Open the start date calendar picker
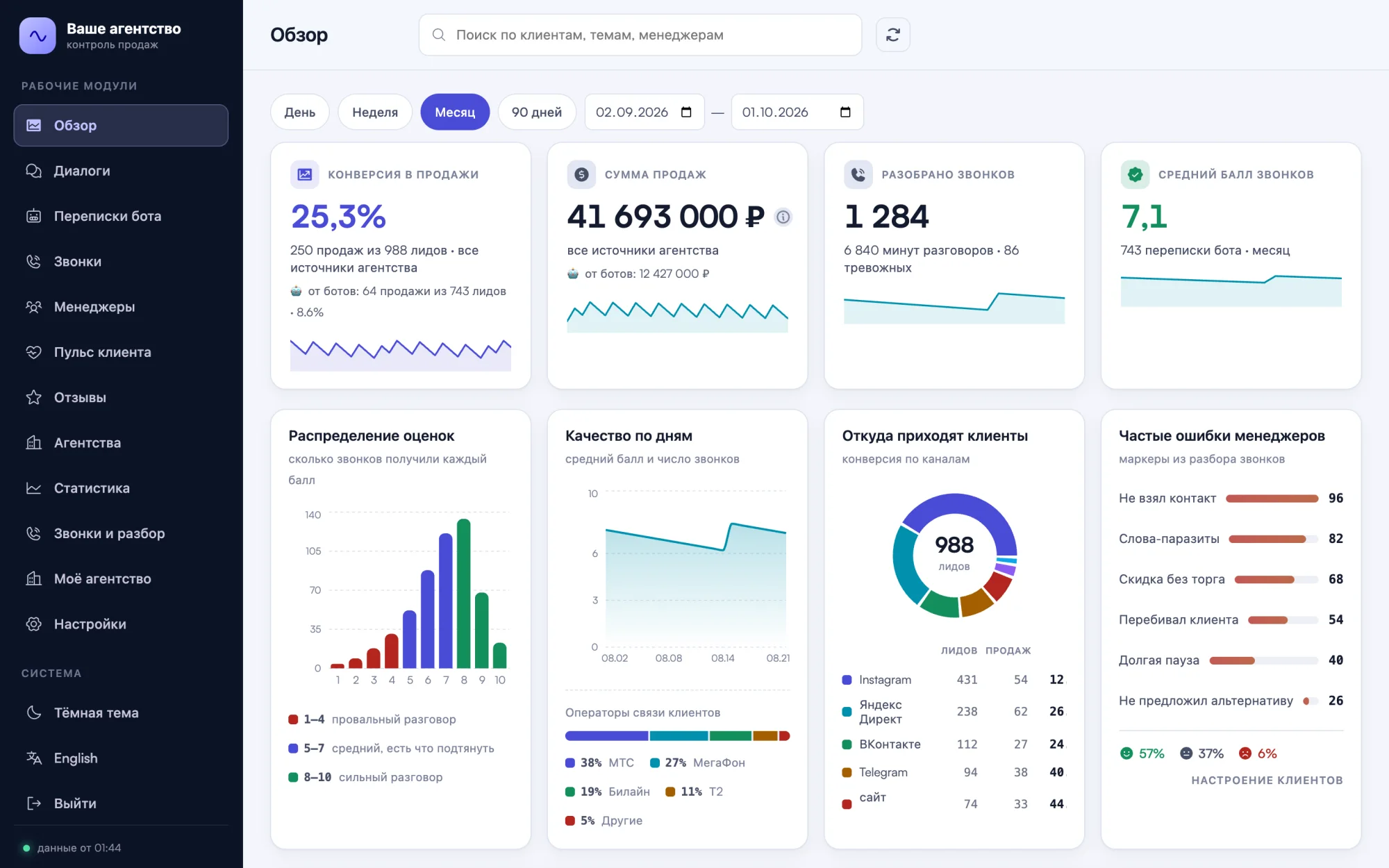 coord(687,112)
